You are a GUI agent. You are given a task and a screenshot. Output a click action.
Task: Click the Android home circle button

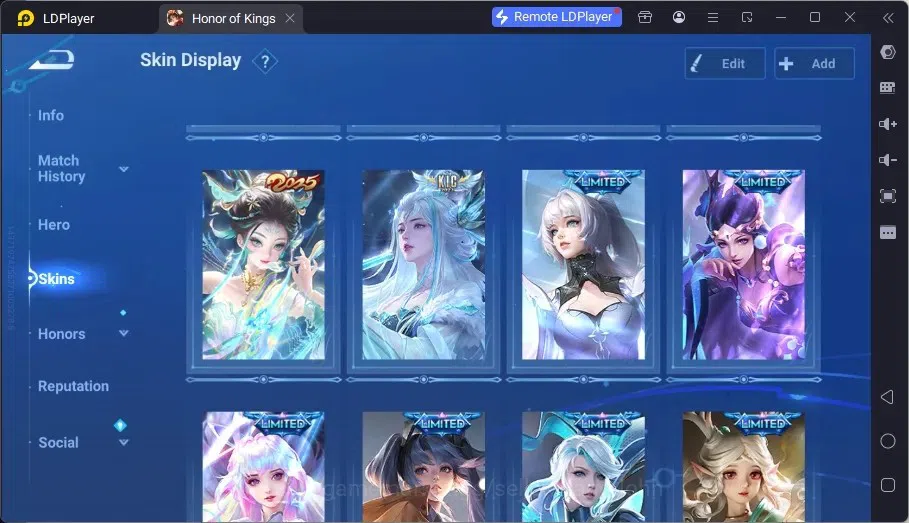pyautogui.click(x=888, y=441)
